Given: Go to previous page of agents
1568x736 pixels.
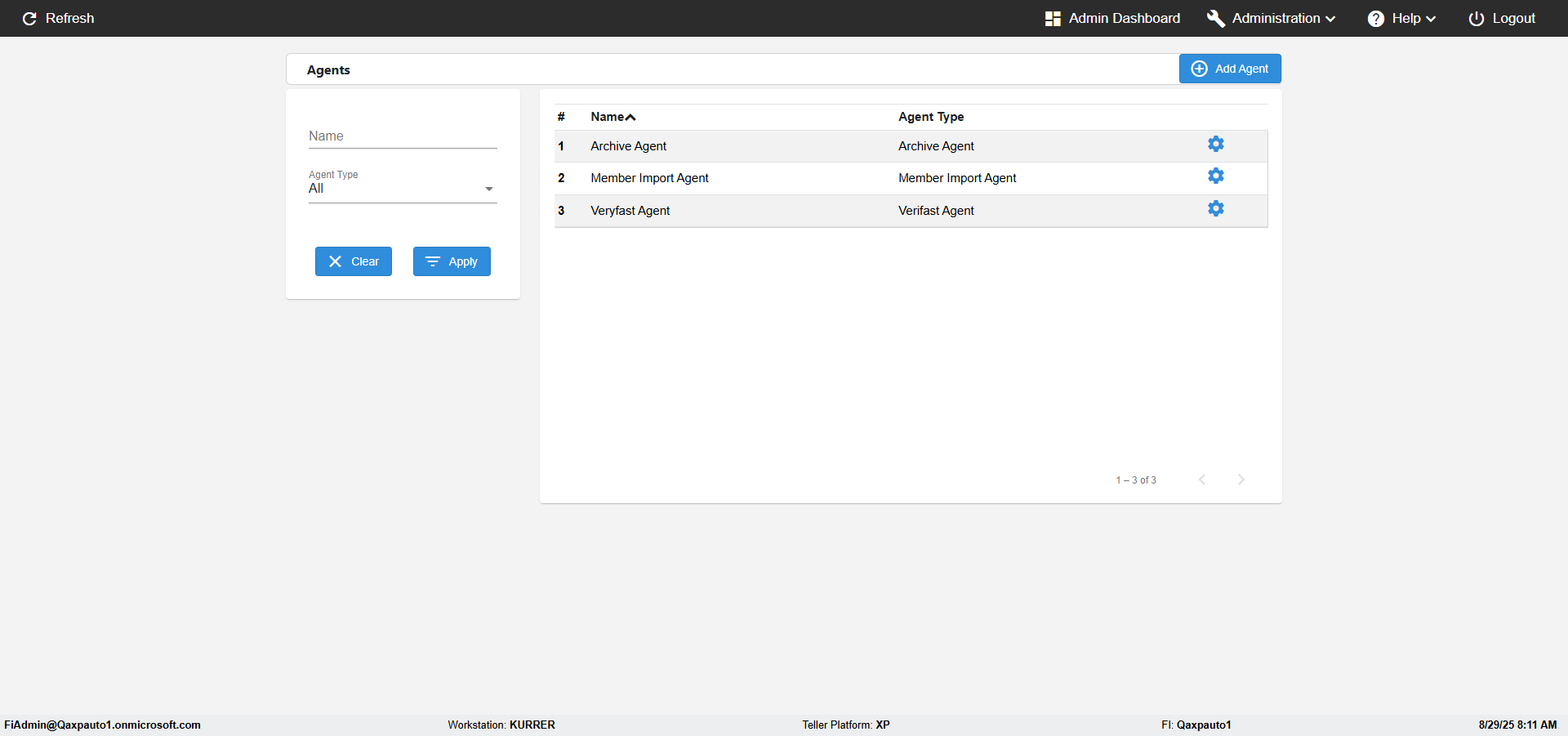Looking at the screenshot, I should 1202,480.
